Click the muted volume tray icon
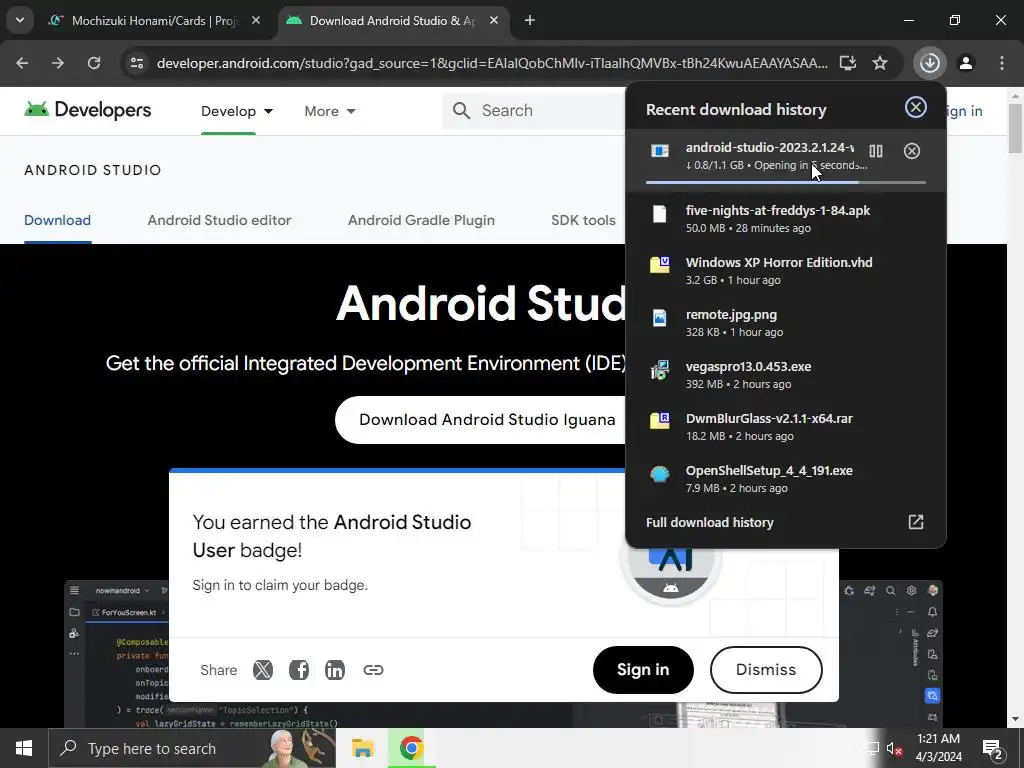Screen dimensions: 1024x768 click(894, 749)
